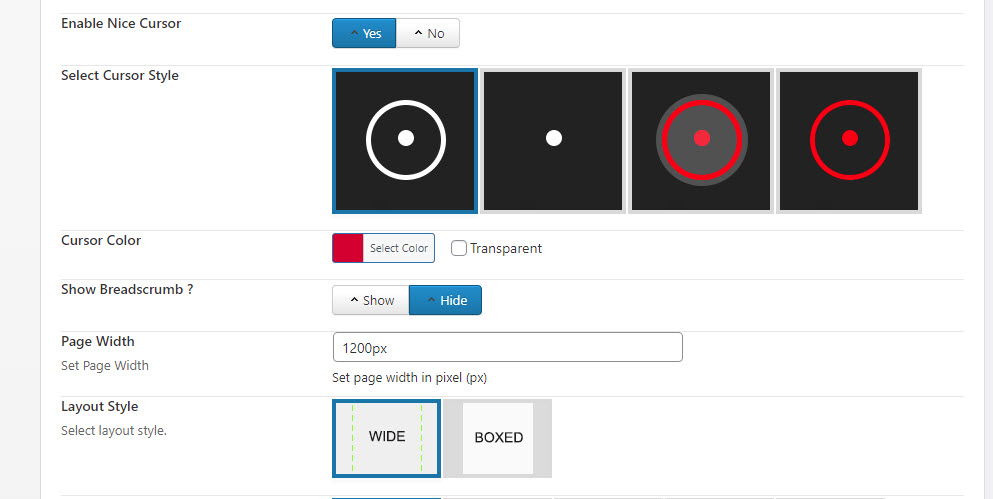
Task: Click "Set page width in pixel (px)" hint
Action: point(409,378)
